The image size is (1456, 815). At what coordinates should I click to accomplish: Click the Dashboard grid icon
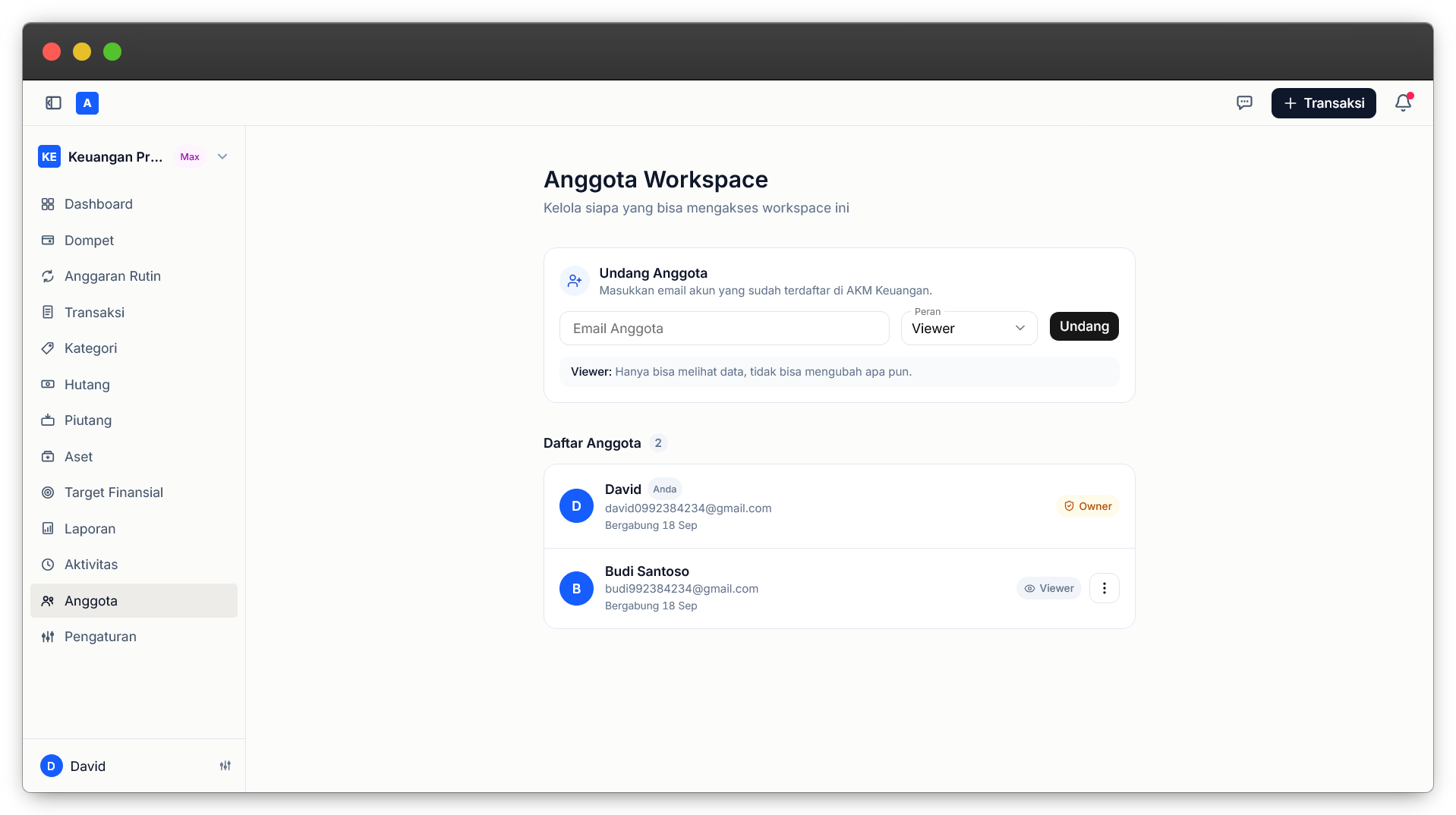(x=48, y=204)
